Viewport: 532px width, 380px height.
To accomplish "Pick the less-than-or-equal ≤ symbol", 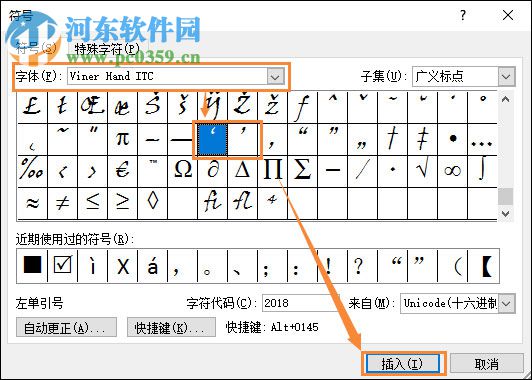I will (92, 203).
